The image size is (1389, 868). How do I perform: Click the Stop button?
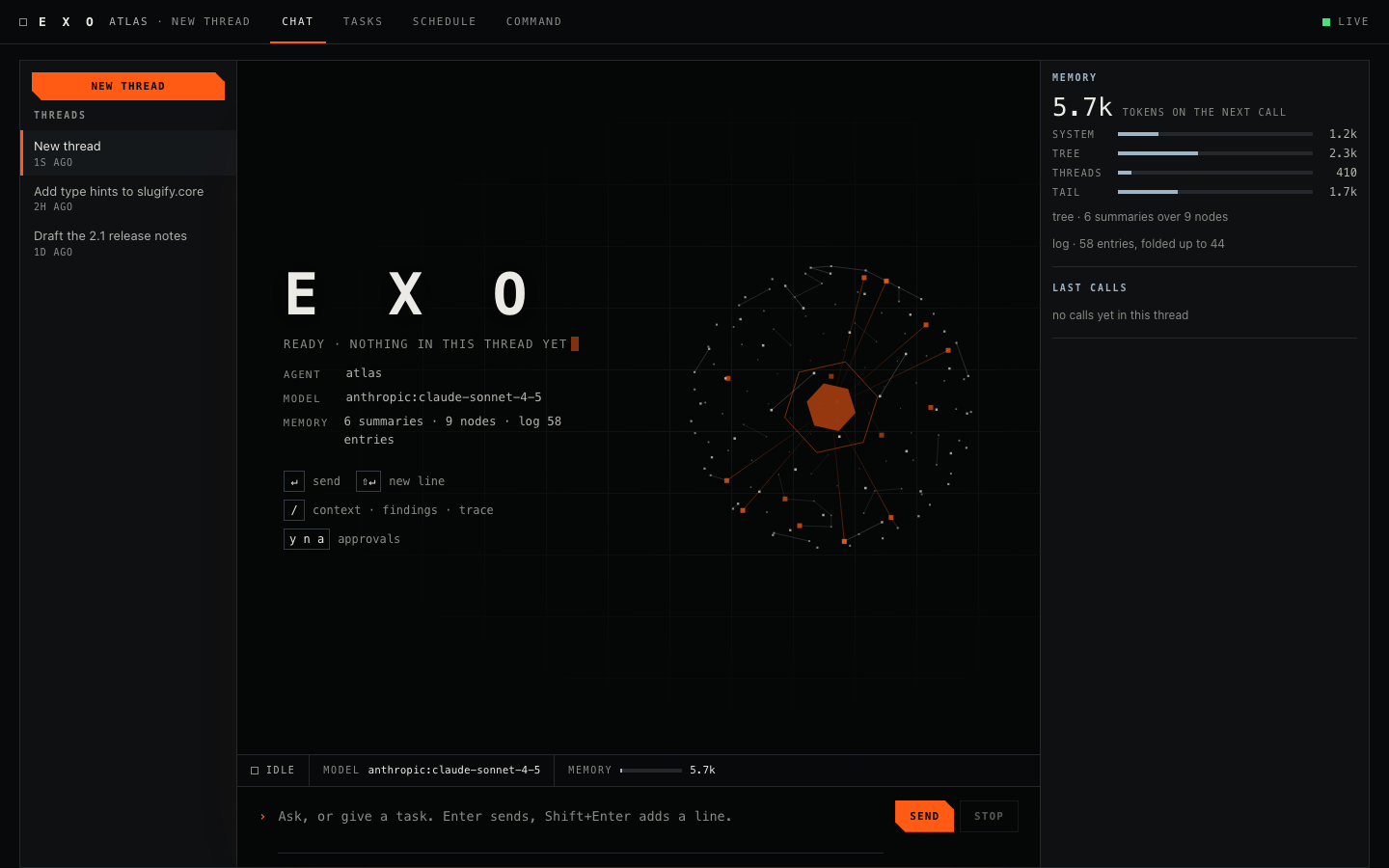989,816
